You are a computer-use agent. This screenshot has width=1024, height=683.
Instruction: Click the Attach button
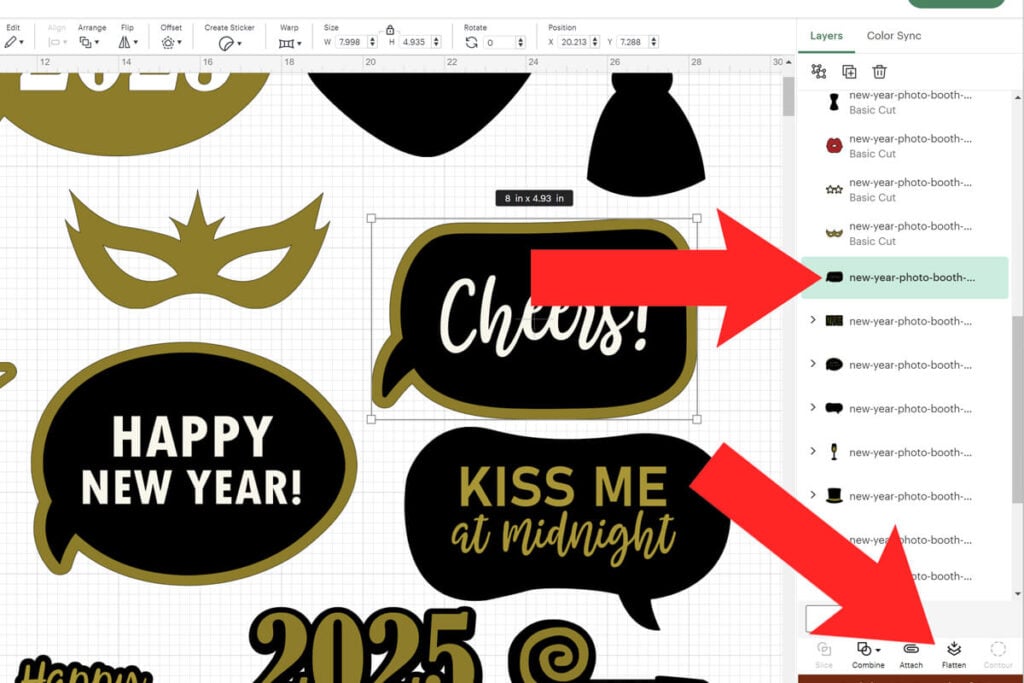coord(911,655)
